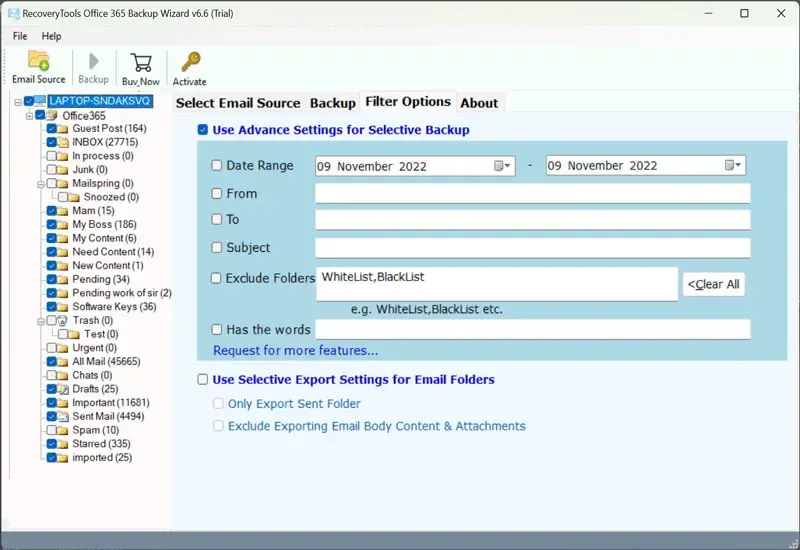The height and width of the screenshot is (550, 800).
Task: Switch to the Select Email Source tab
Action: [237, 103]
